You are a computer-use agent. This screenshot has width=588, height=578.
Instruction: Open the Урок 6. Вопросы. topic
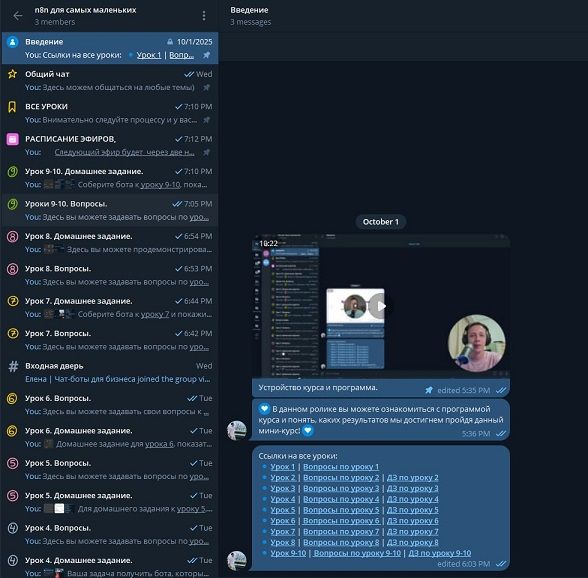[110, 405]
